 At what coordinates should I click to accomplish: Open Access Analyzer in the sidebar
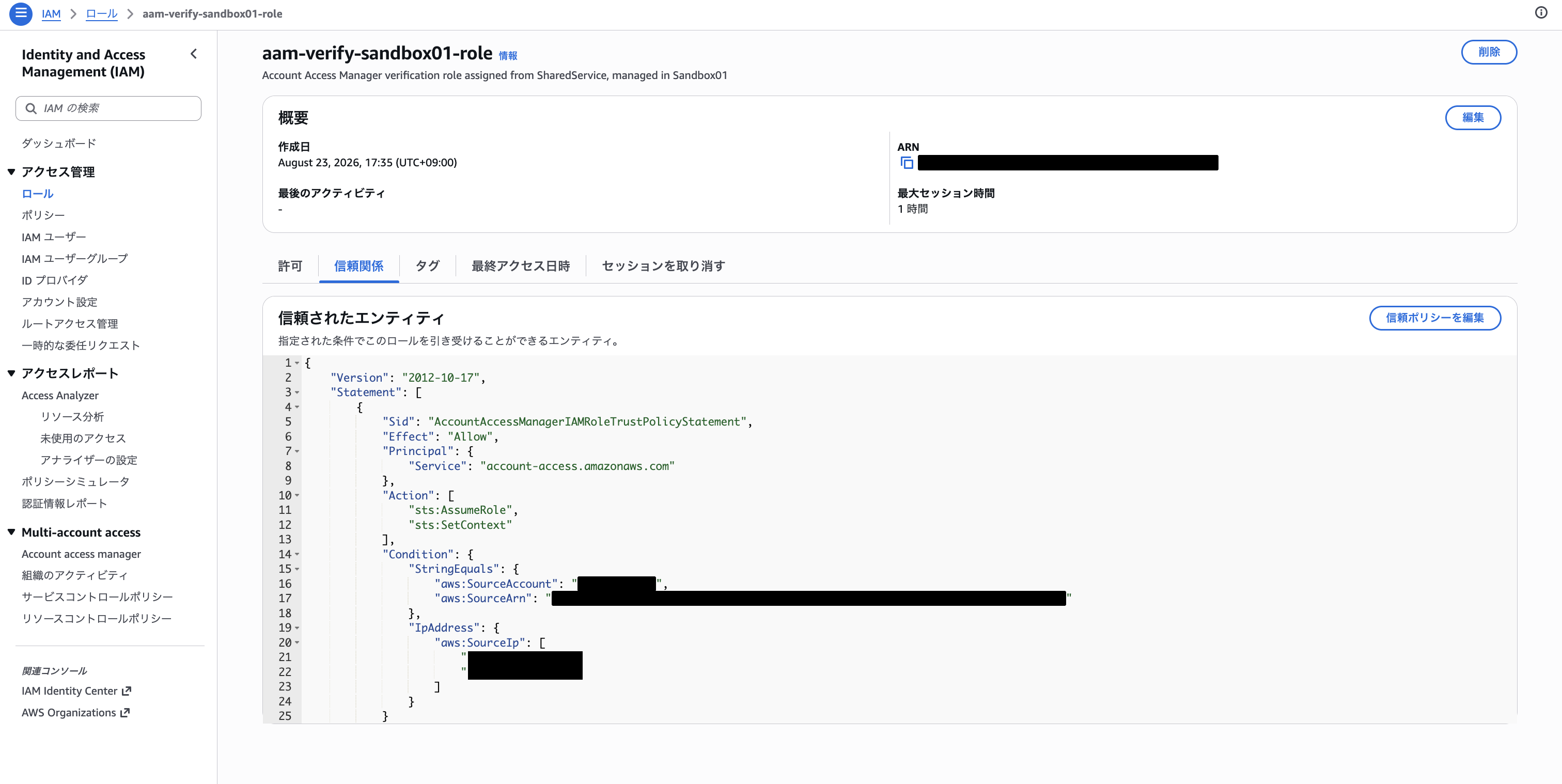60,396
